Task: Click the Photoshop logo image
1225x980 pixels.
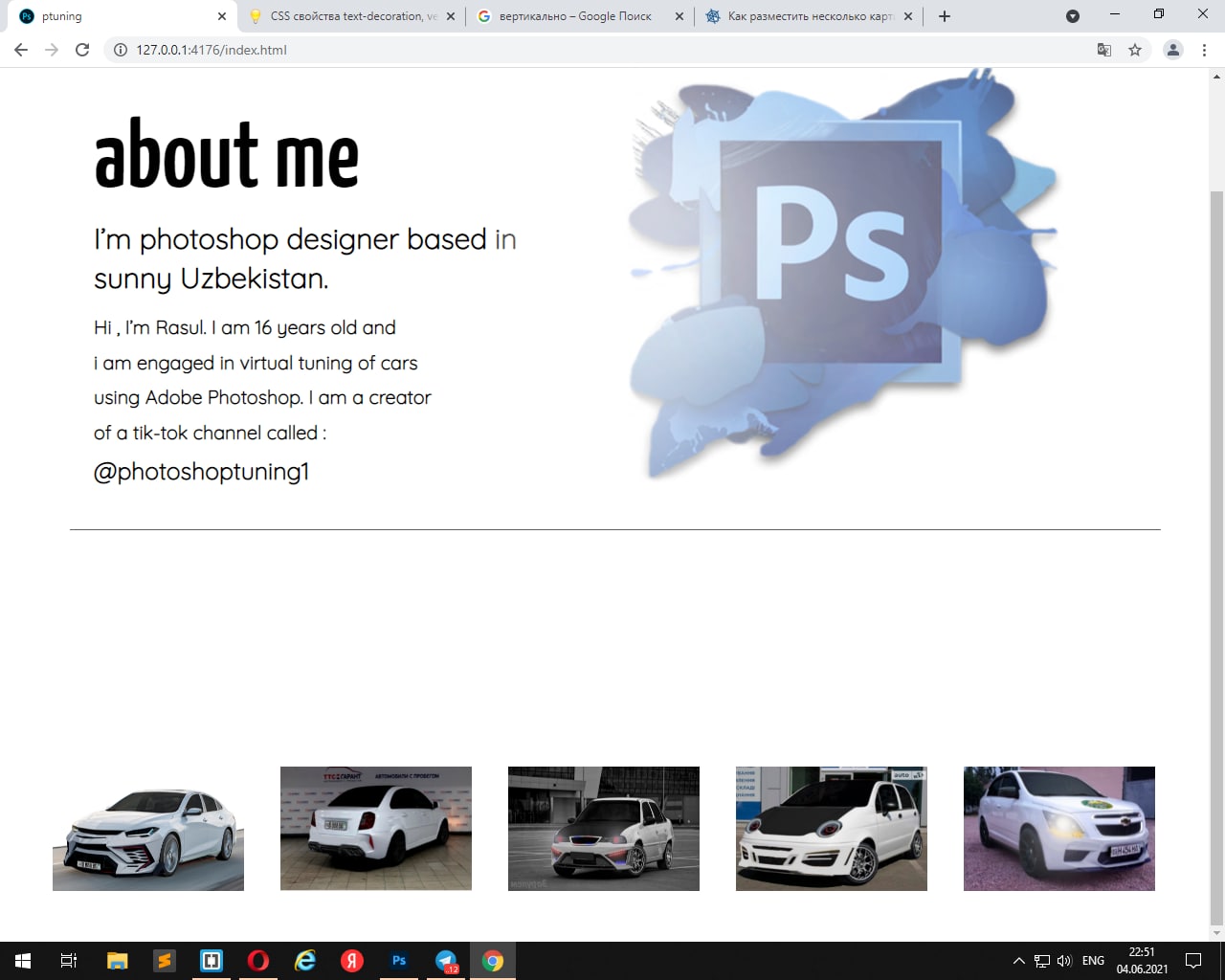Action: coord(844,273)
